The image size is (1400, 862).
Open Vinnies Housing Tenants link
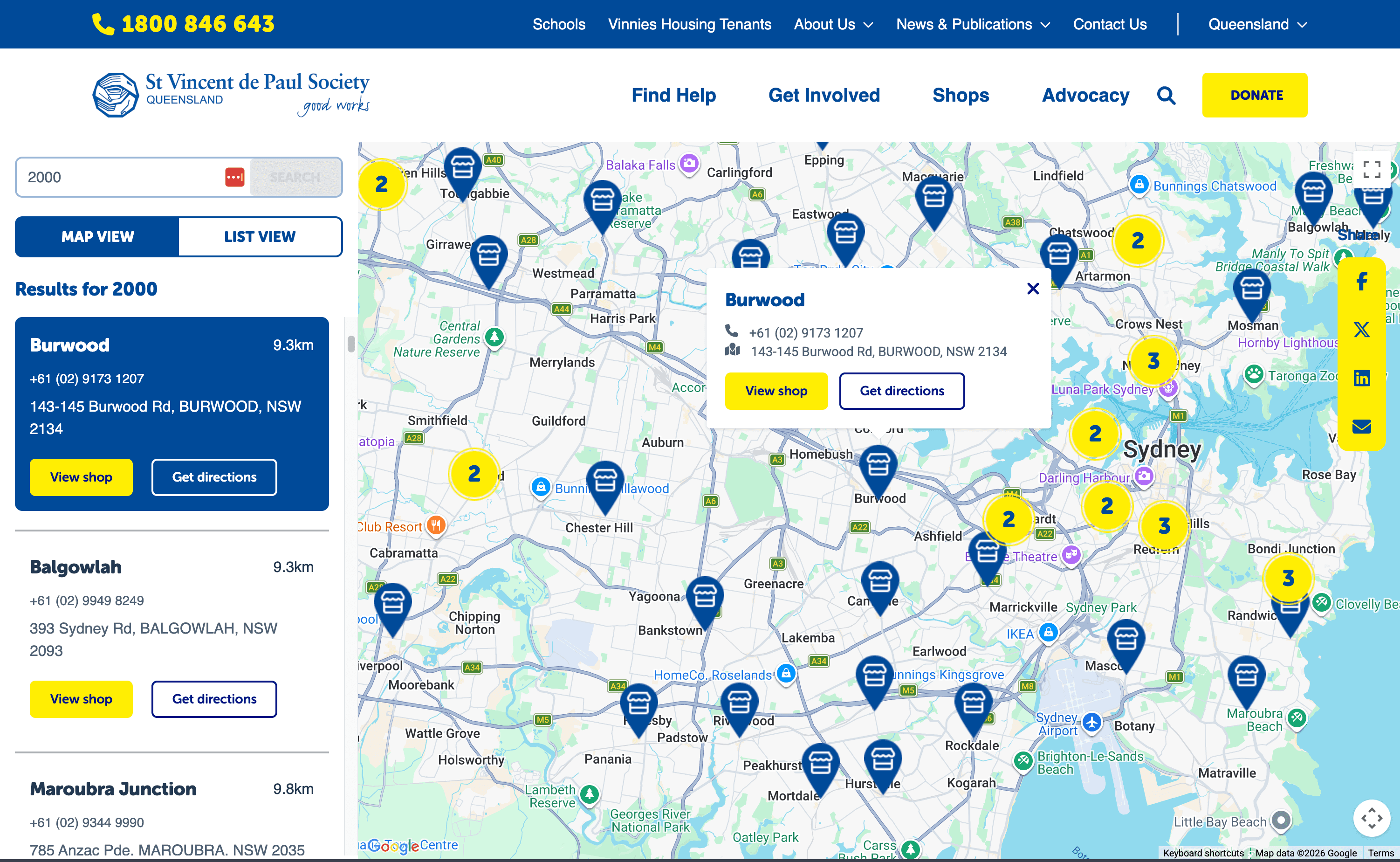(x=689, y=24)
